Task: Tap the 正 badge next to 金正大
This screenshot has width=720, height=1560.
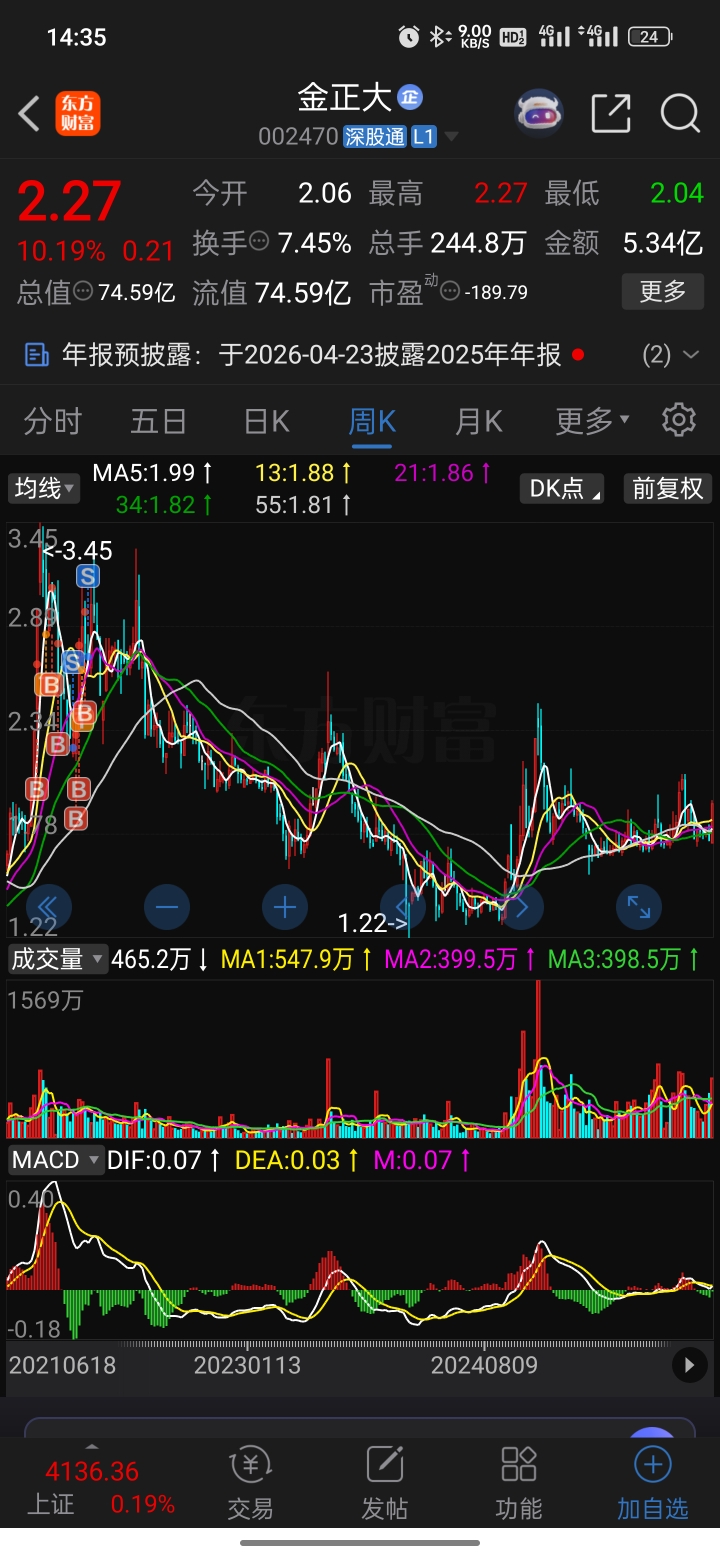Action: [410, 97]
